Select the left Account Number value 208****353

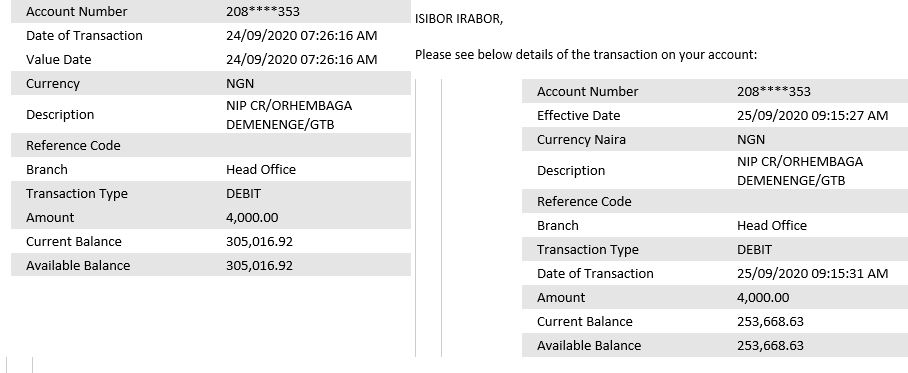pos(262,12)
